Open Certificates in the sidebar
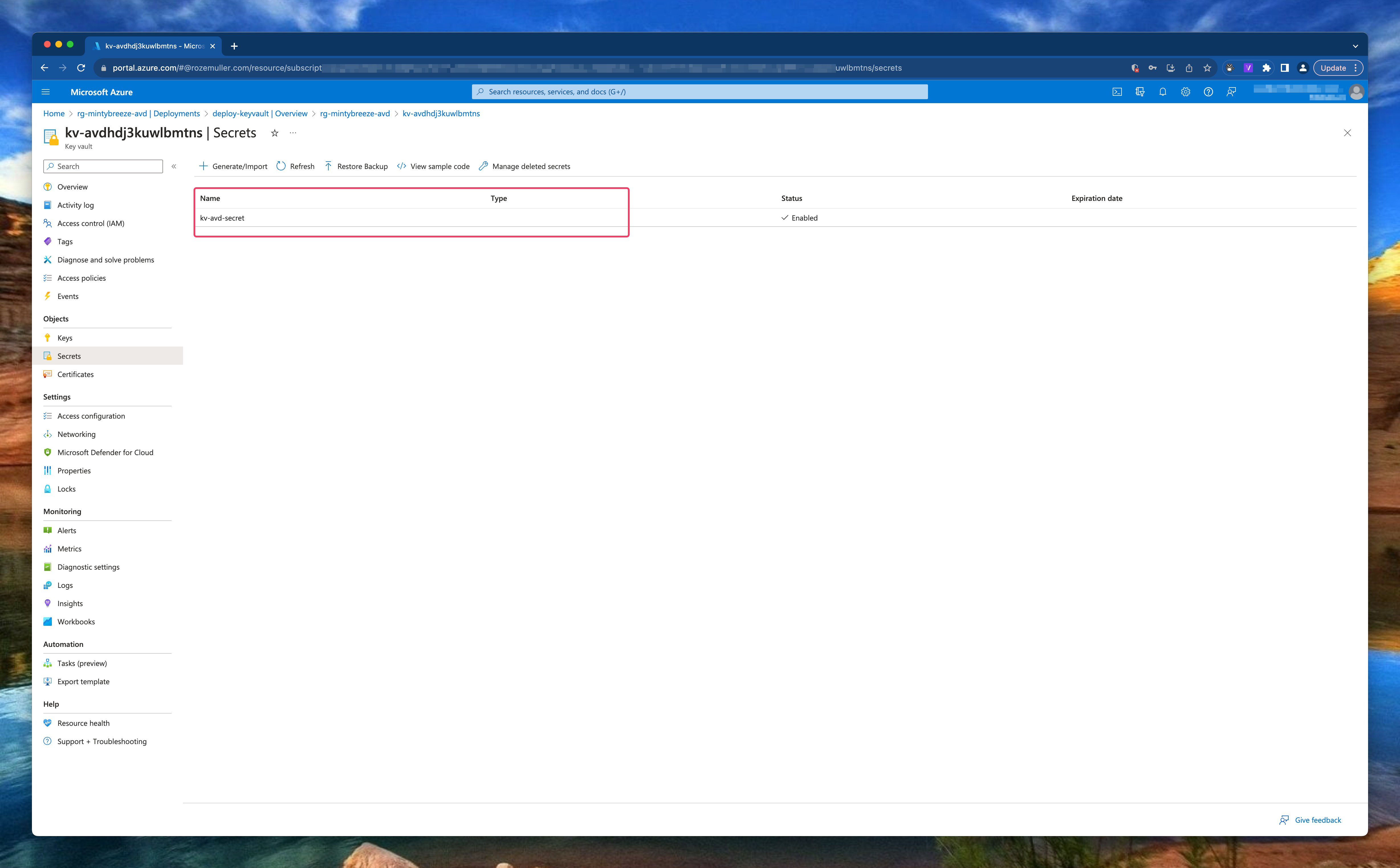The height and width of the screenshot is (868, 1400). pos(75,374)
